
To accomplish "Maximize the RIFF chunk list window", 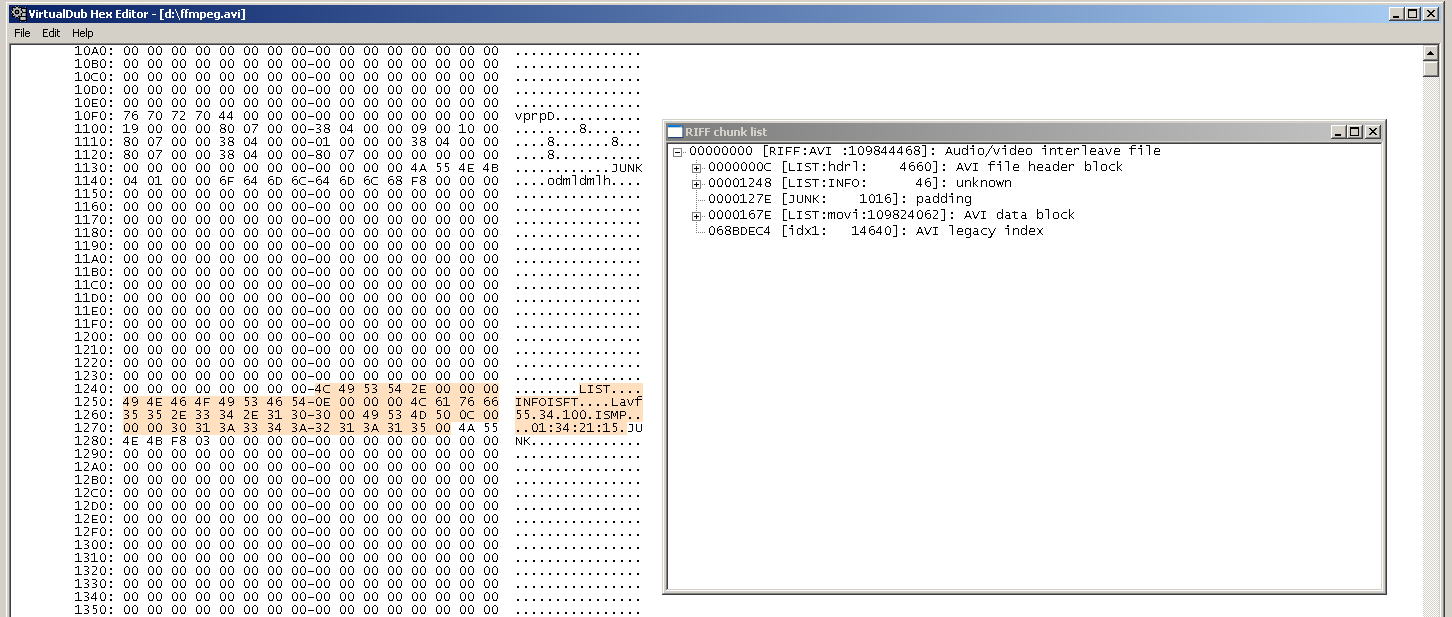I will (1356, 132).
